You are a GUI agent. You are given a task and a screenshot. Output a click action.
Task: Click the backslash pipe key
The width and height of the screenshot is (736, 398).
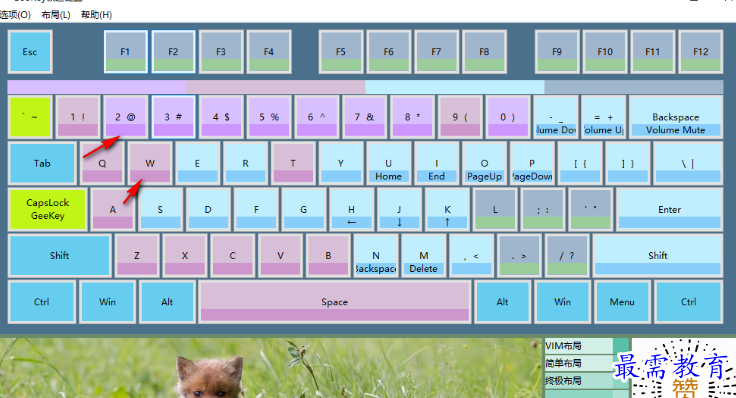click(688, 163)
